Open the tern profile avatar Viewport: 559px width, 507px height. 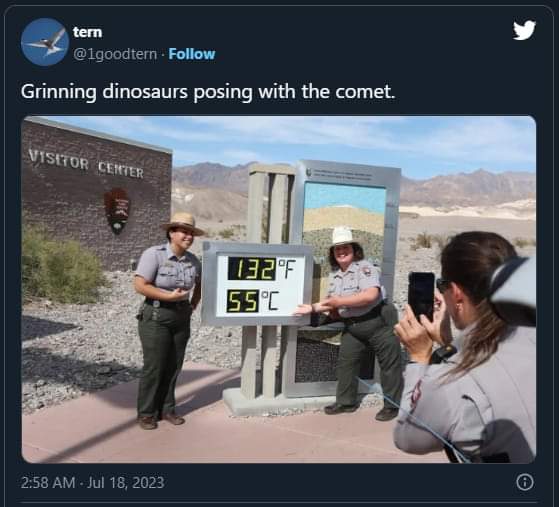tap(45, 42)
